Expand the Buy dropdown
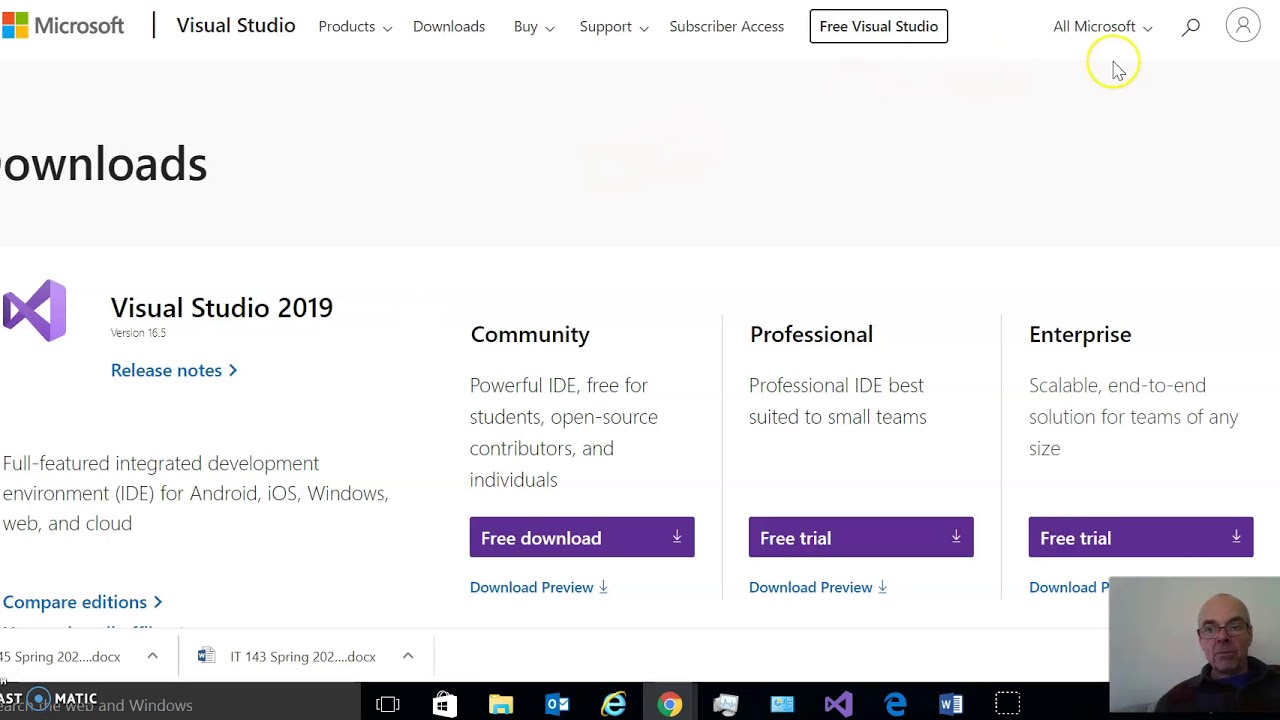 tap(534, 27)
